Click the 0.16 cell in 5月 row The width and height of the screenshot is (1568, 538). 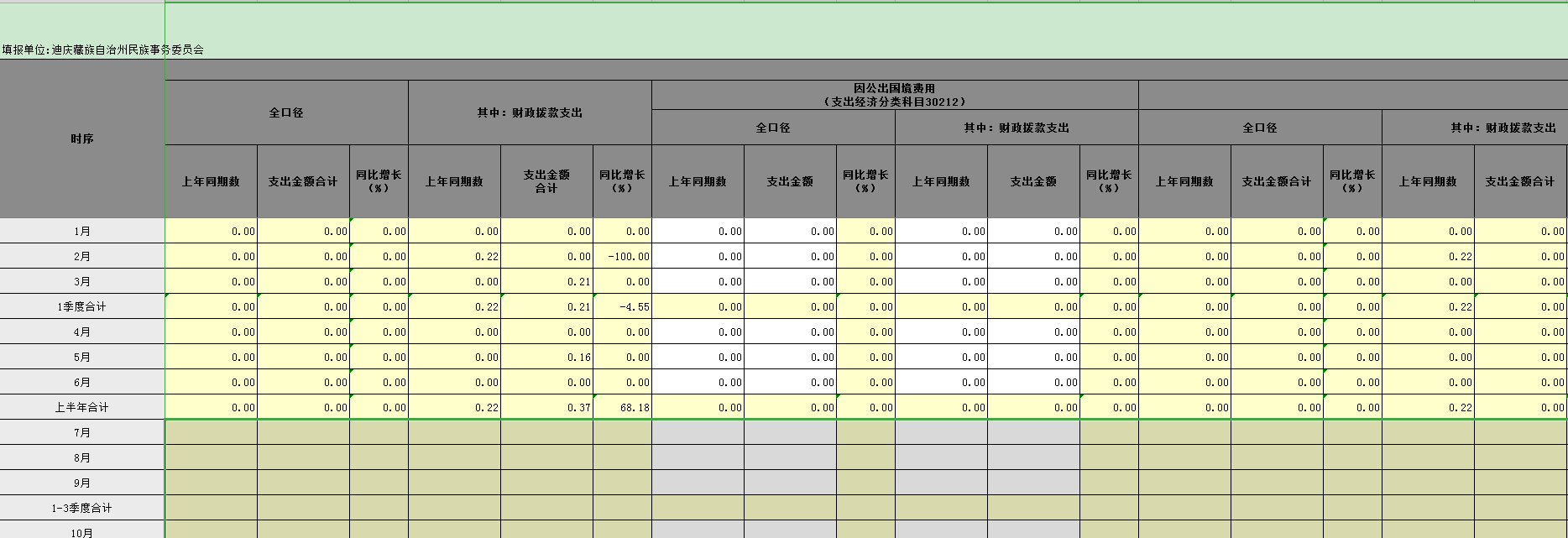(546, 357)
